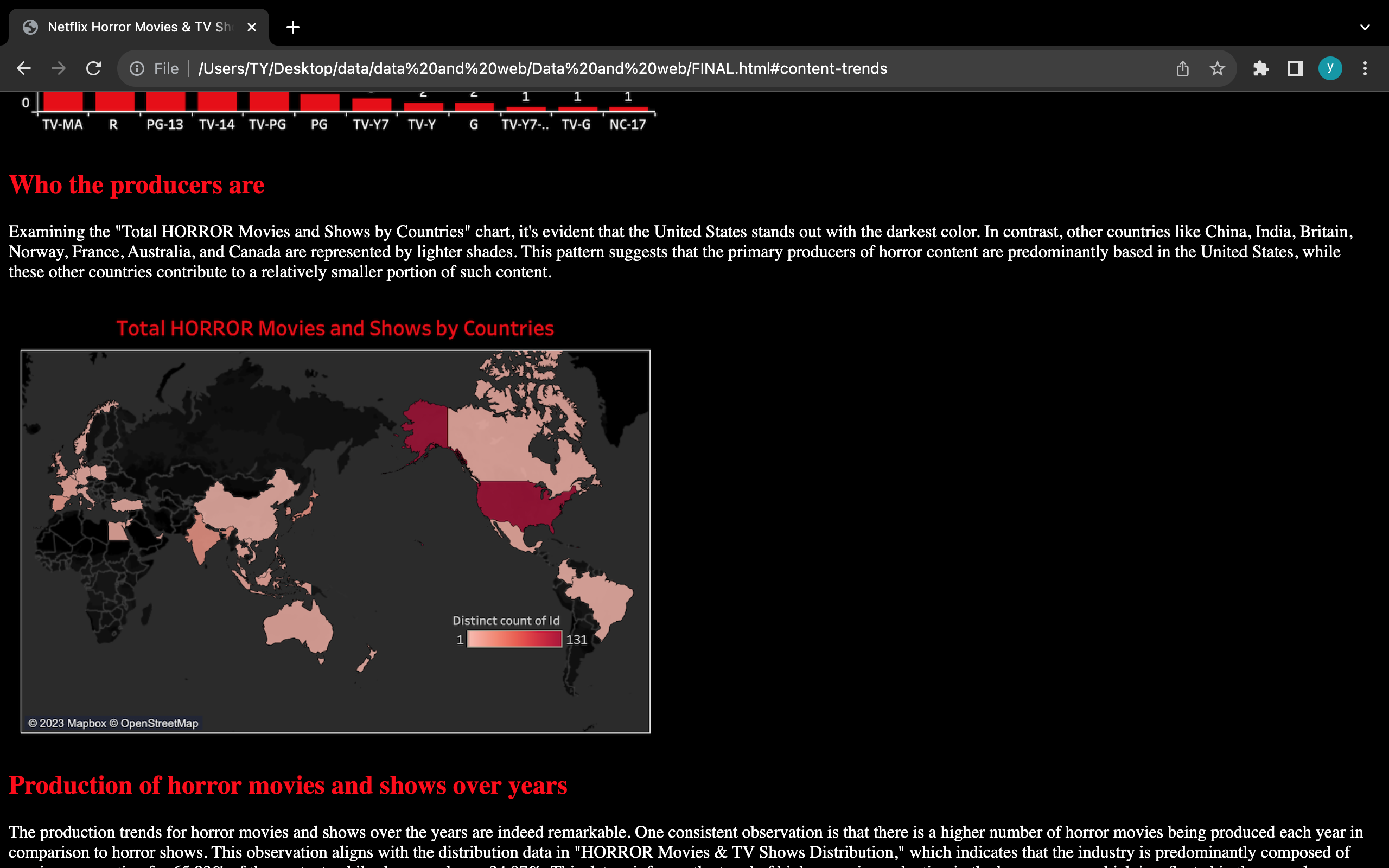Screen dimensions: 1389x868
Task: Reload the current page
Action: click(x=93, y=68)
